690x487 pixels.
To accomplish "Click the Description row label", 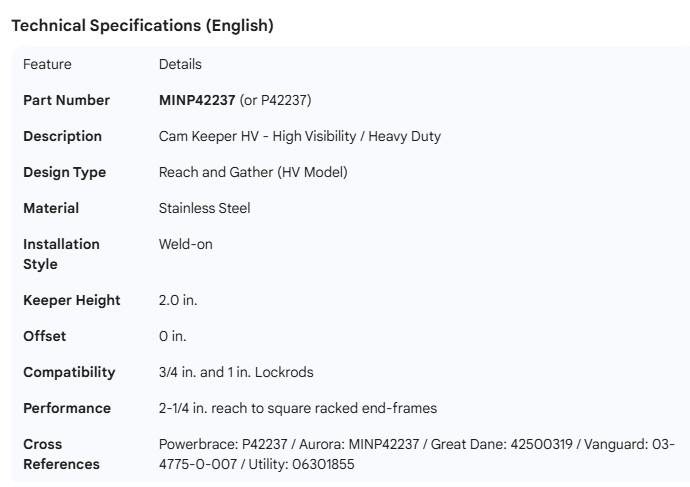I will coord(62,136).
